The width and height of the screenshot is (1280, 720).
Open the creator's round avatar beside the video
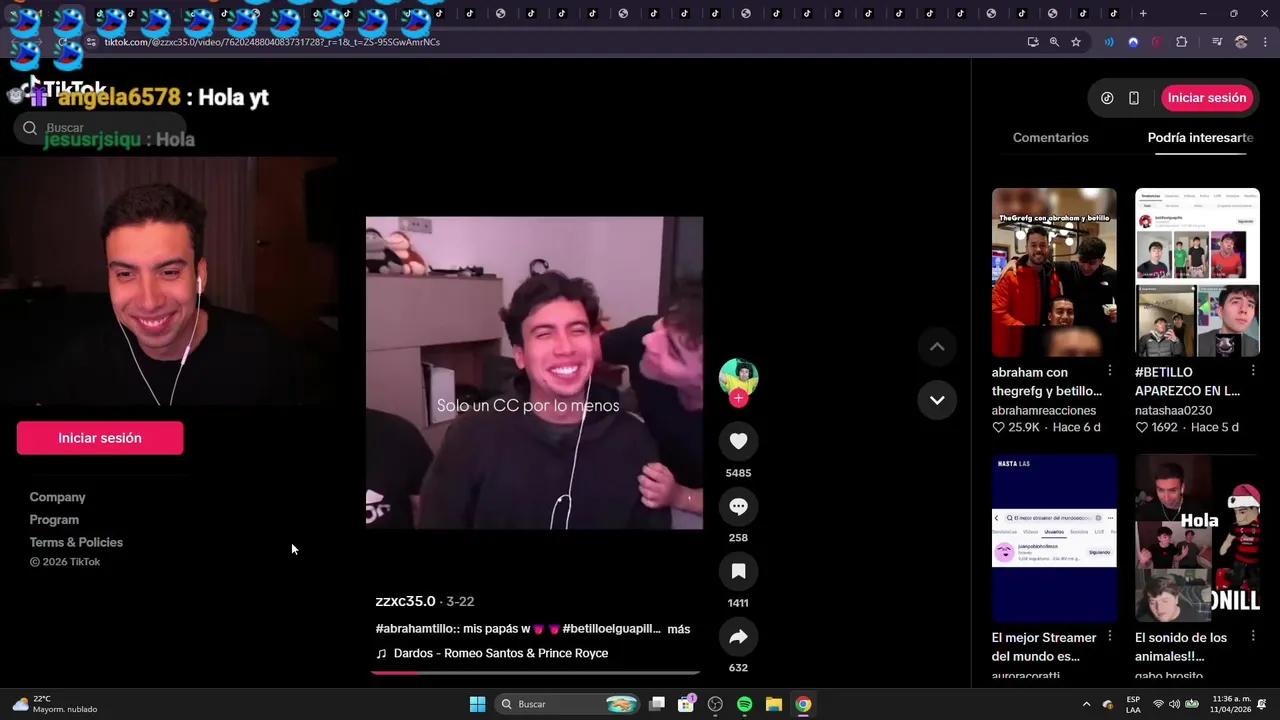[x=738, y=378]
